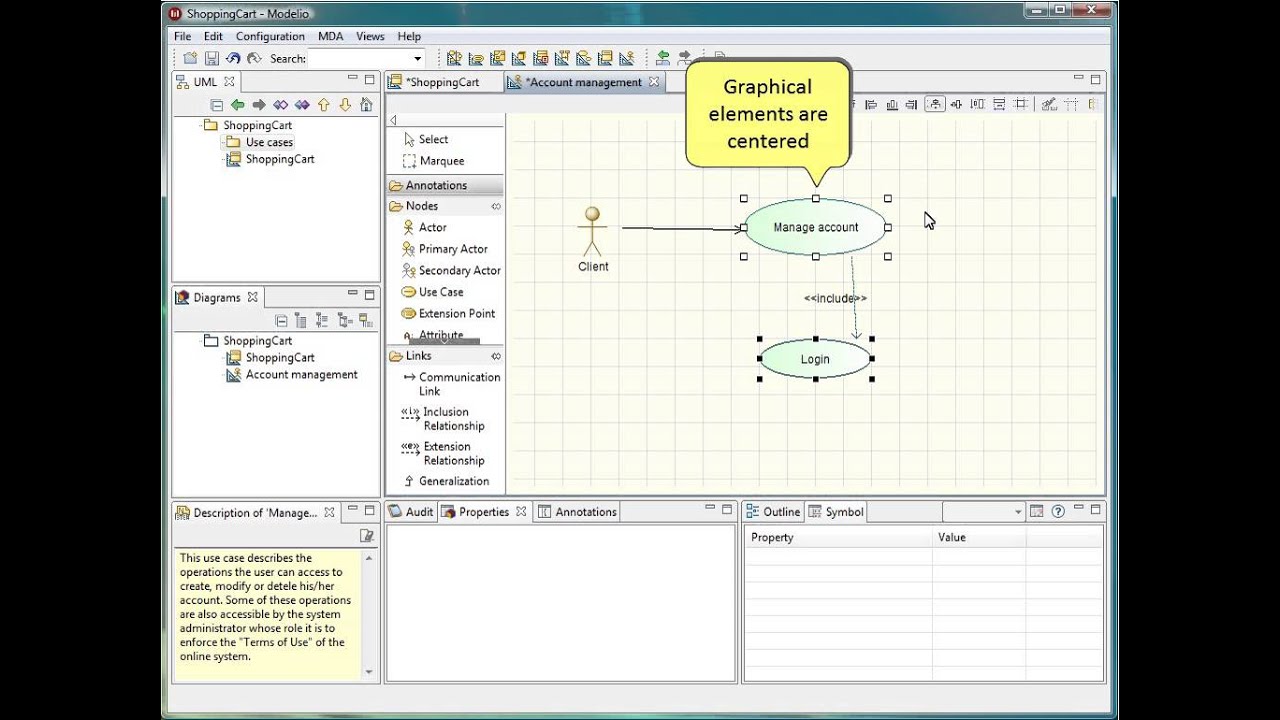Choose the Marquee selection tool
The height and width of the screenshot is (720, 1280).
click(433, 161)
